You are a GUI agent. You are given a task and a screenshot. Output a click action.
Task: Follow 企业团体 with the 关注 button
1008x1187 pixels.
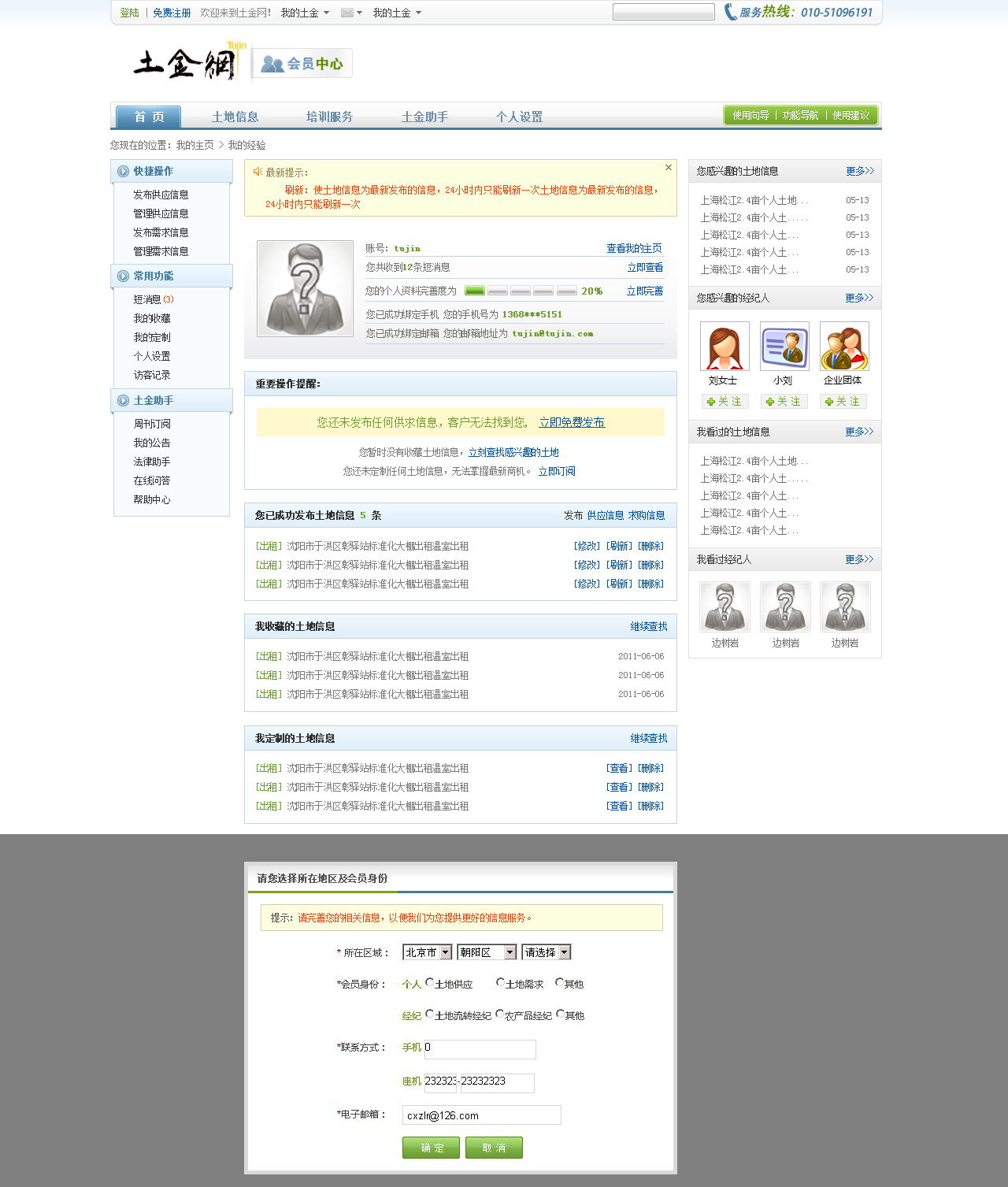pos(843,402)
